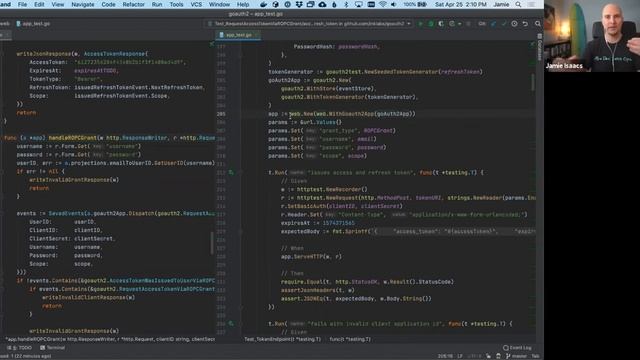Click the Git branch master widget
The image size is (640, 360).
coord(516,356)
